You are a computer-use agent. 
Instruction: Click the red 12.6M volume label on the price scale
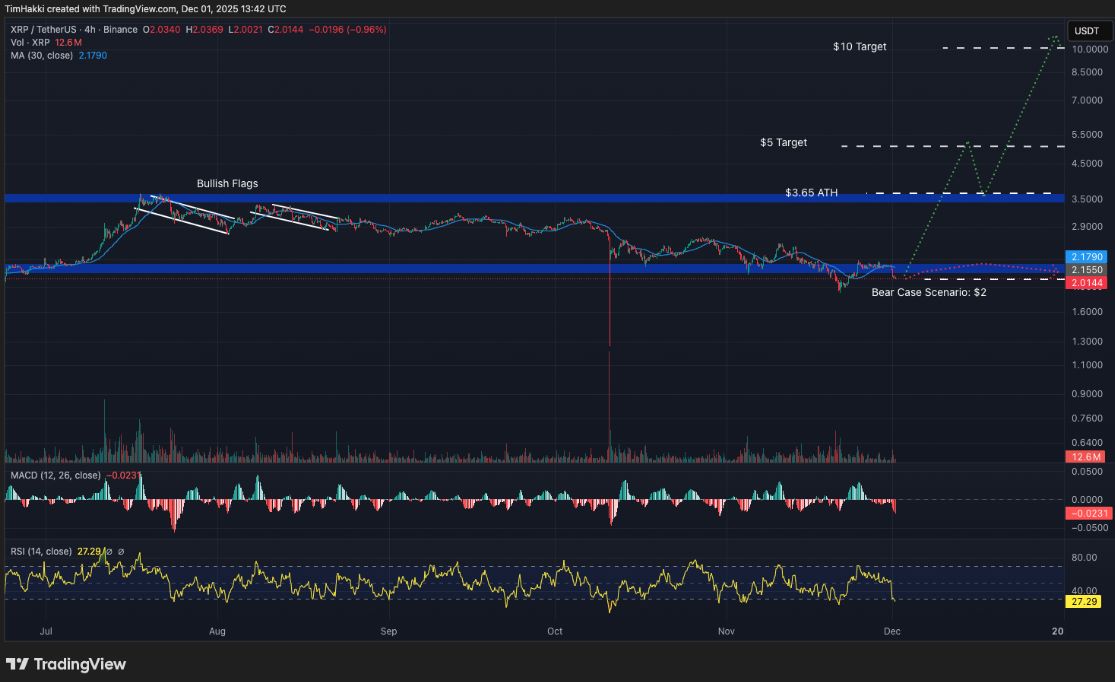[x=1086, y=457]
